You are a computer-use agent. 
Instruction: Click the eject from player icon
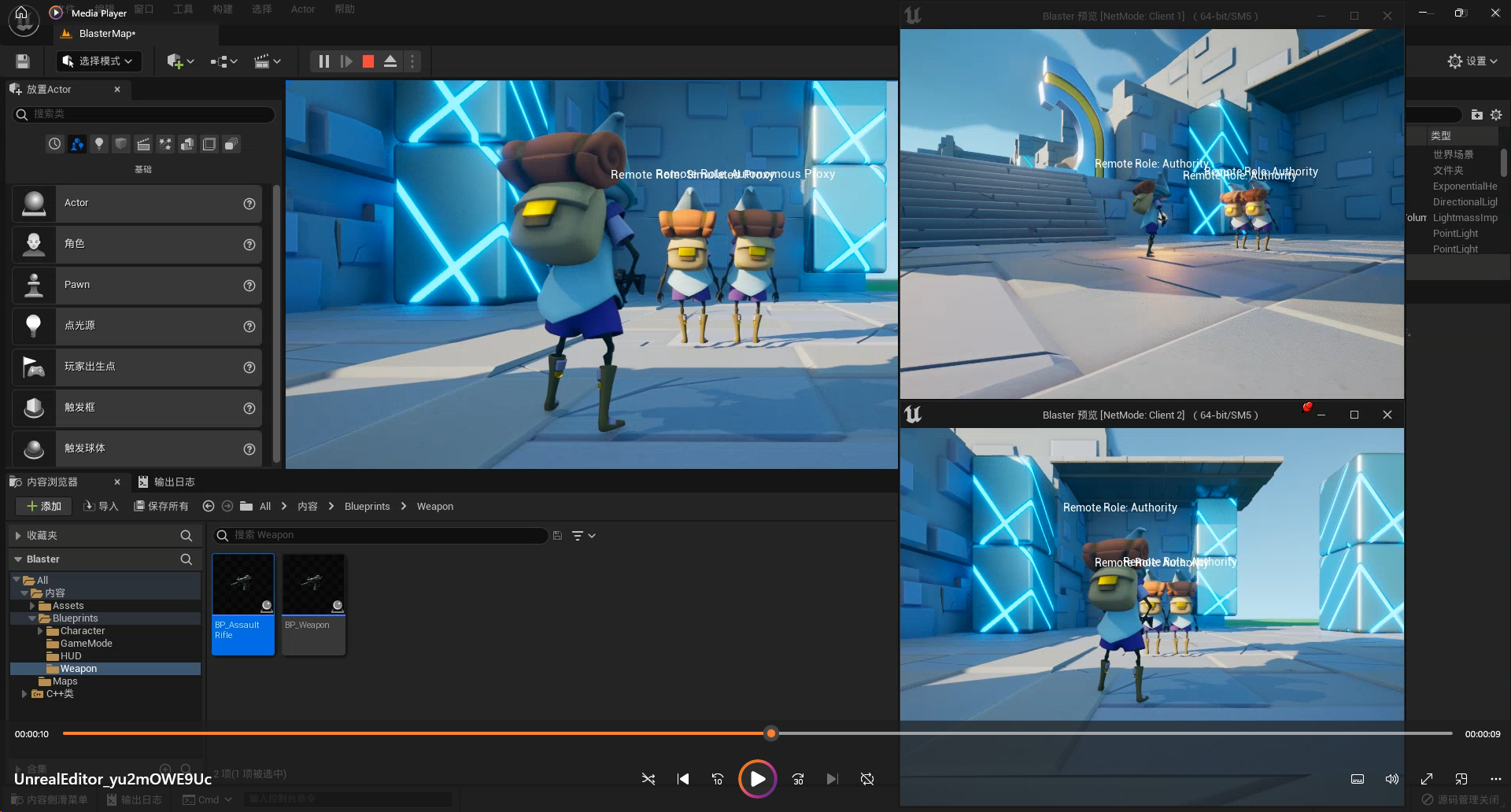[390, 61]
